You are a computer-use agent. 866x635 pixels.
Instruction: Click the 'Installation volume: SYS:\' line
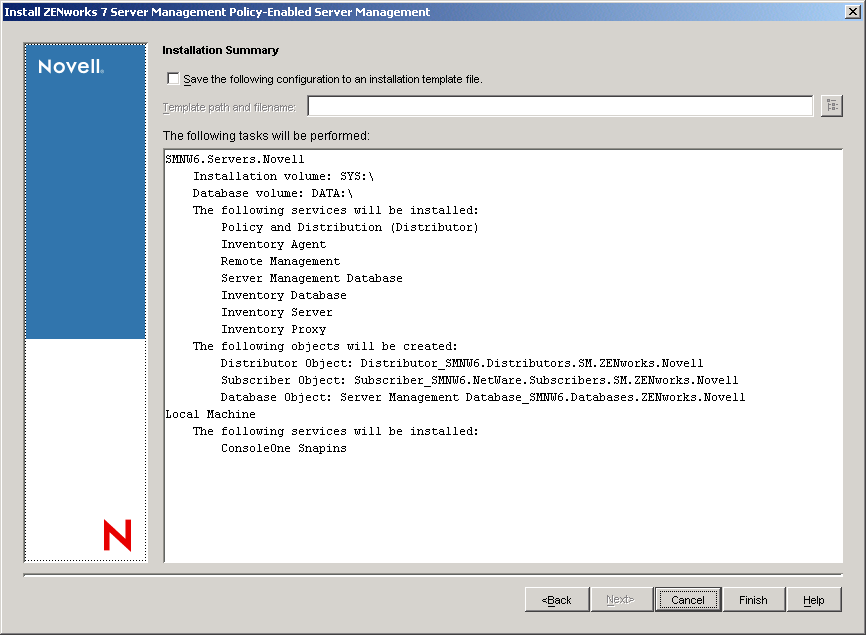pos(283,177)
